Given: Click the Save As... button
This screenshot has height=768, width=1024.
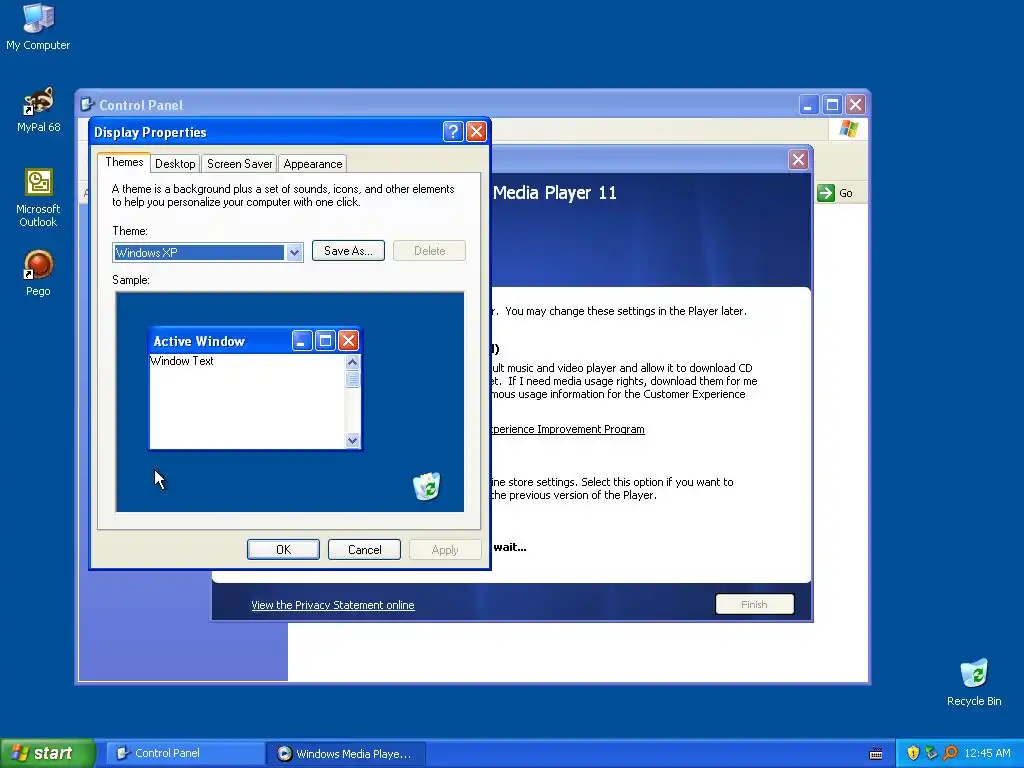Looking at the screenshot, I should click(348, 251).
